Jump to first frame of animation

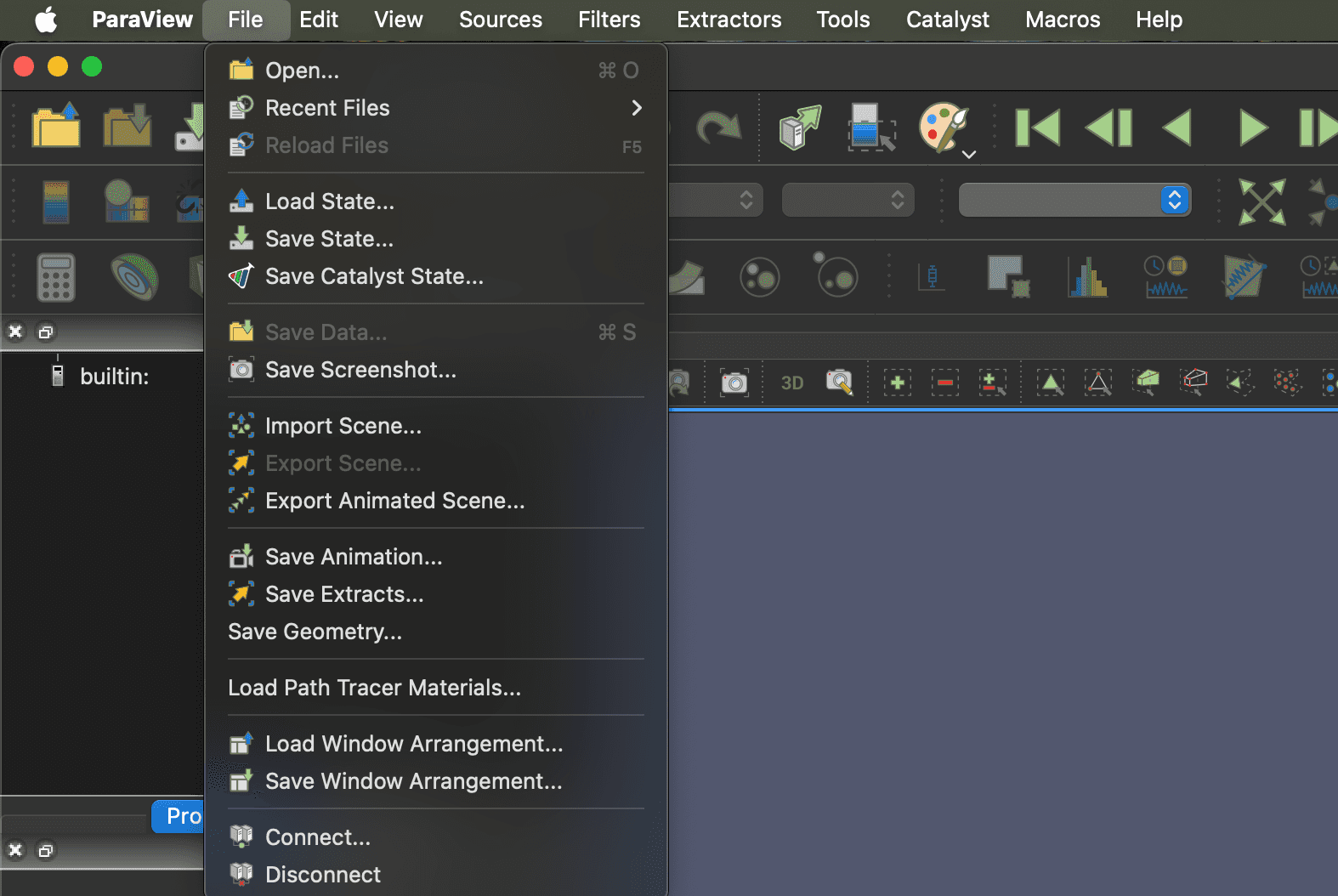(1037, 128)
